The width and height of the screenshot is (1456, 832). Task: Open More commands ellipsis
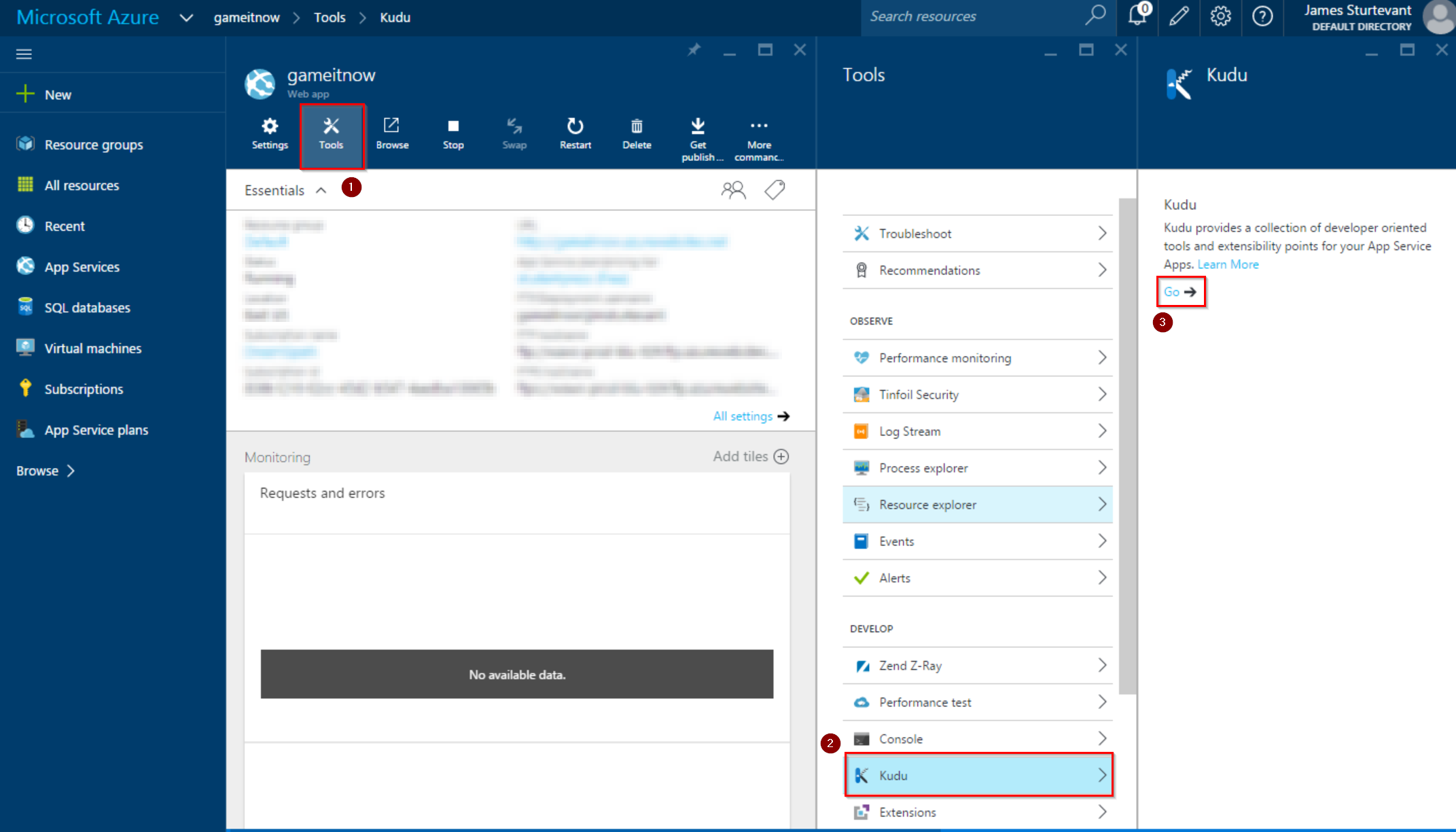[759, 126]
